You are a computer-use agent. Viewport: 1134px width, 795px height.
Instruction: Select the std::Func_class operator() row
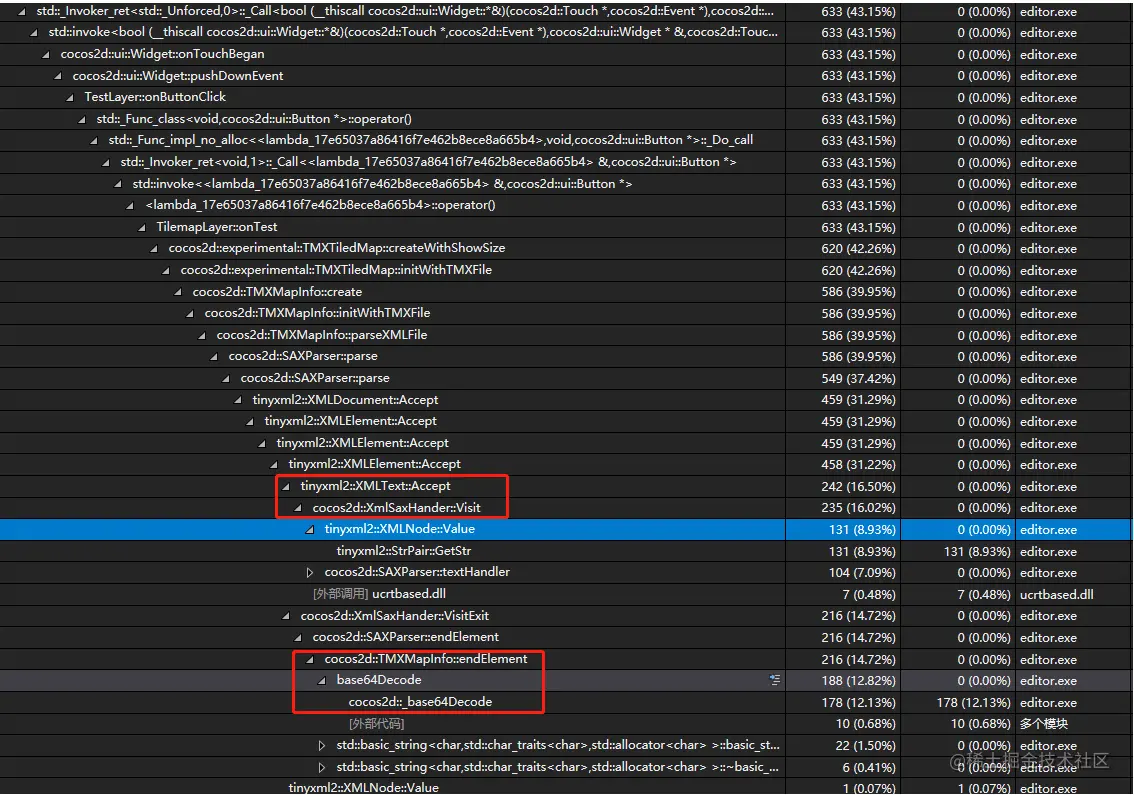(566, 119)
